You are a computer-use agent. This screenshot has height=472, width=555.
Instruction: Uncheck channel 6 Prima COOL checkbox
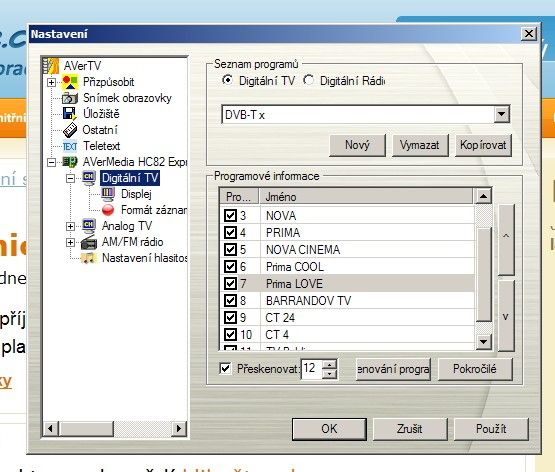(x=230, y=266)
